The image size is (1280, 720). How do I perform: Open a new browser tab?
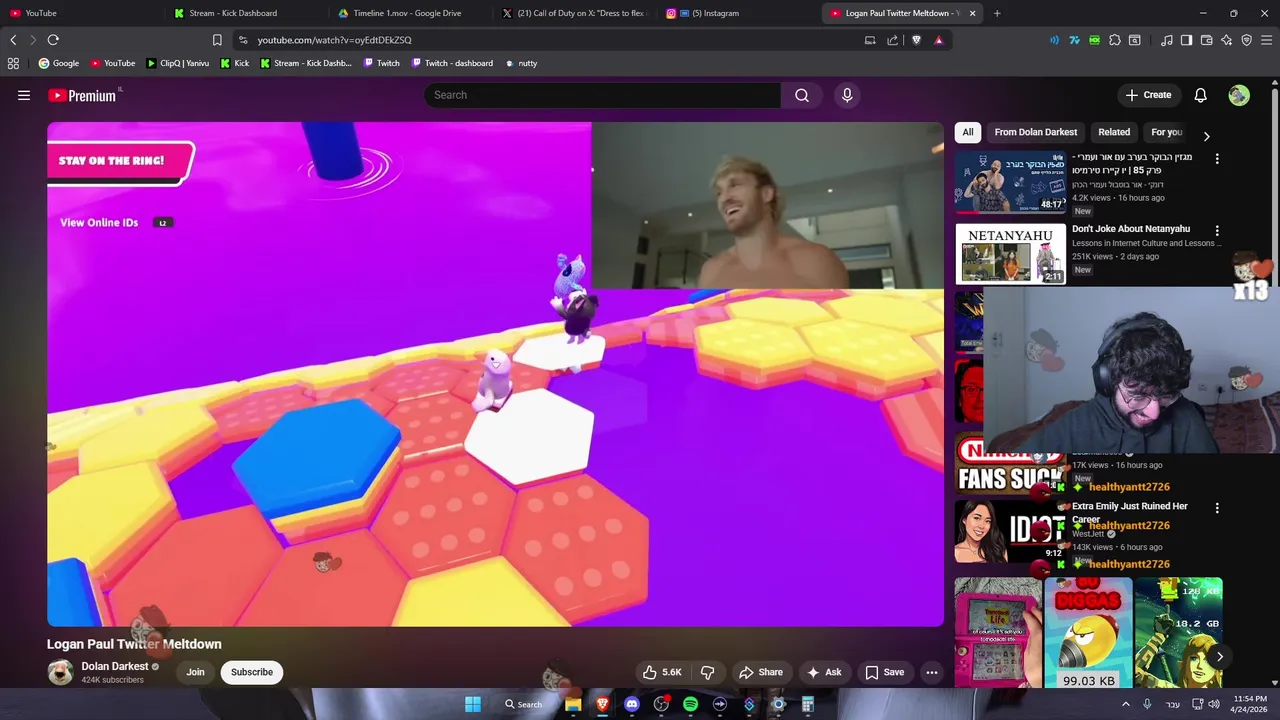click(x=997, y=13)
